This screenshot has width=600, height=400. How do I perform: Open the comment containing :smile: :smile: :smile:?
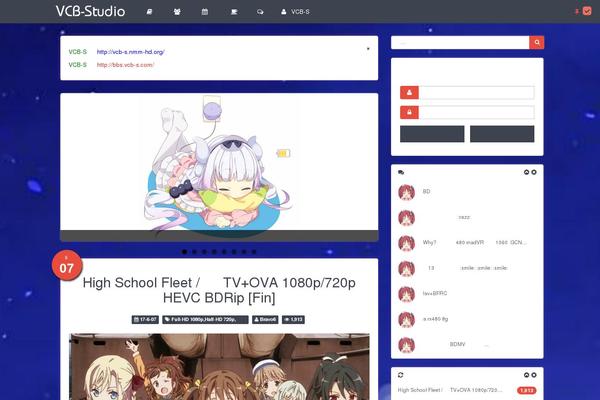click(x=467, y=268)
